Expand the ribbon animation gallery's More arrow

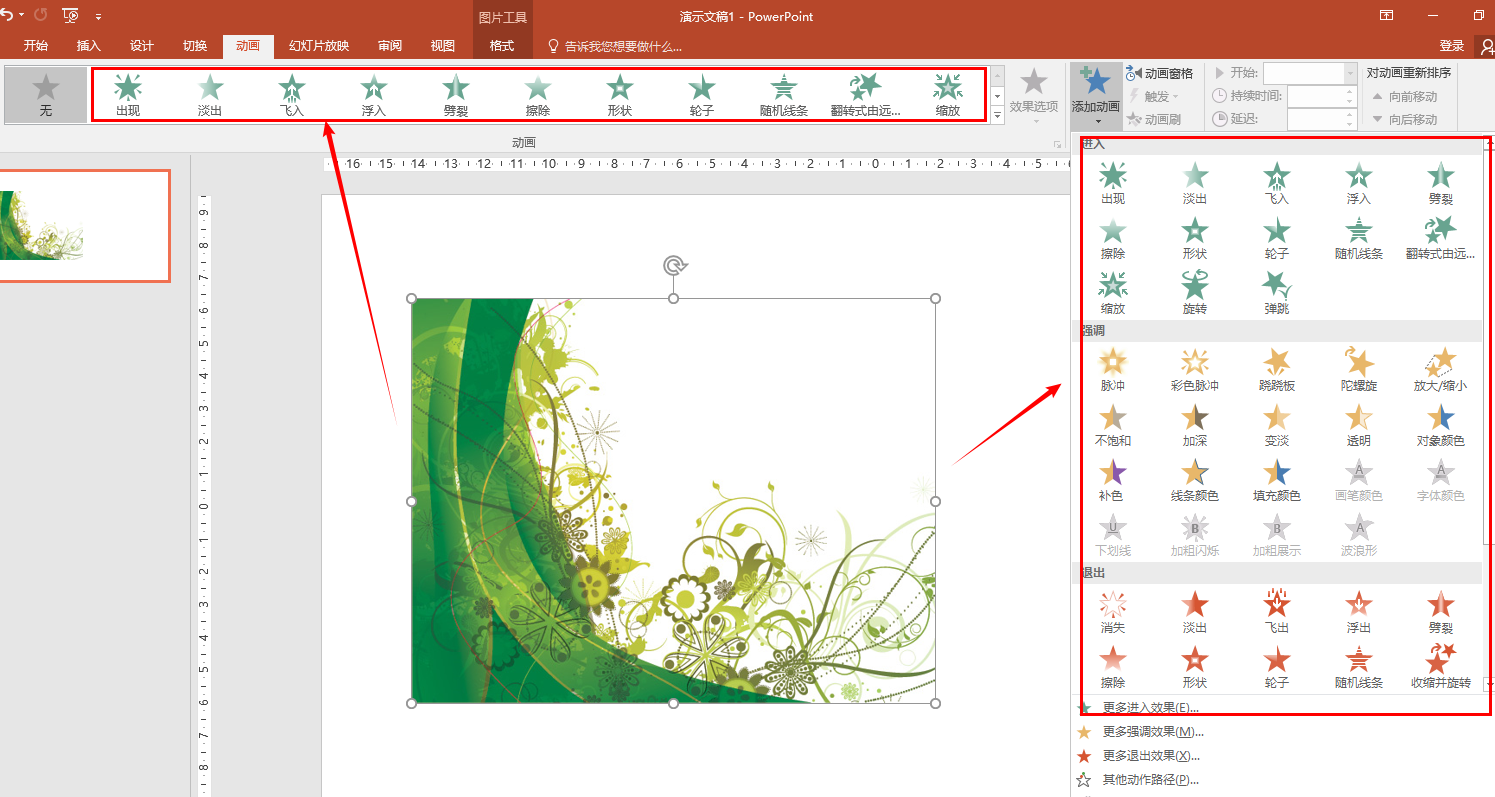pyautogui.click(x=997, y=116)
